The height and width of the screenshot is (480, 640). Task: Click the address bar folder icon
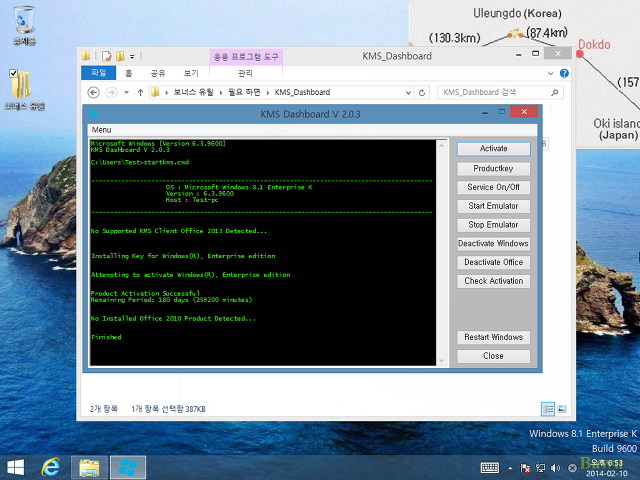(155, 93)
